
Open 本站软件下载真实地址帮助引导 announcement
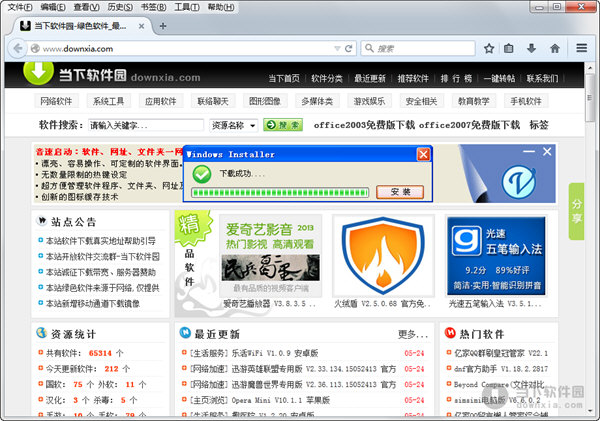pyautogui.click(x=100, y=241)
